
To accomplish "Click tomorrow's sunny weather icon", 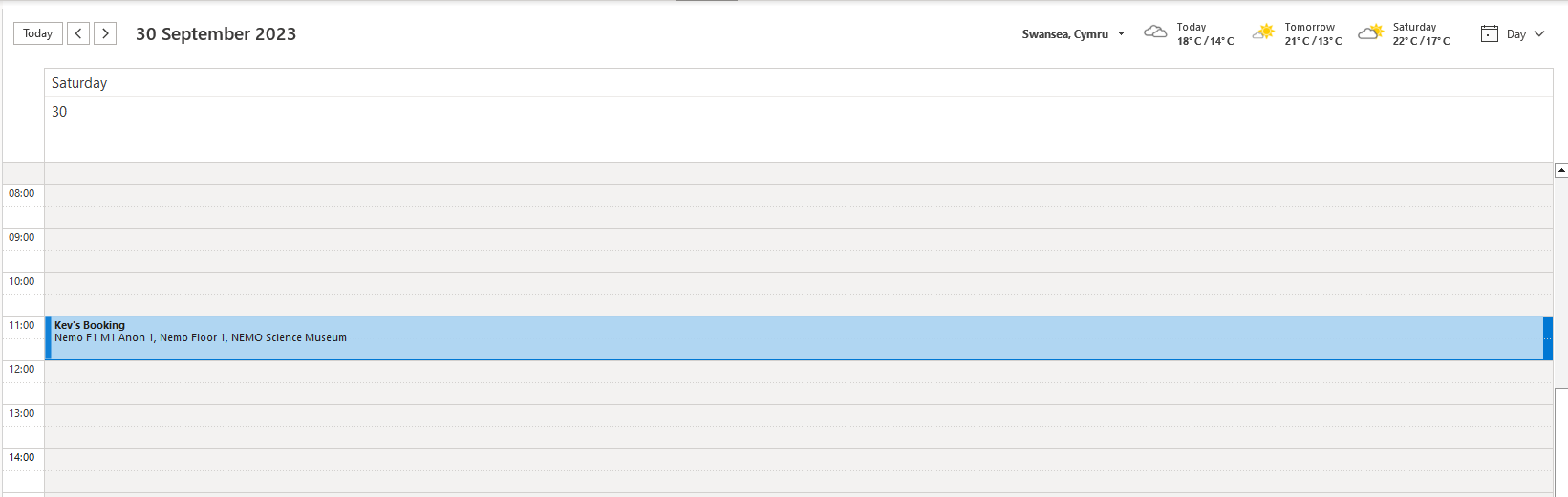I will 1263,32.
